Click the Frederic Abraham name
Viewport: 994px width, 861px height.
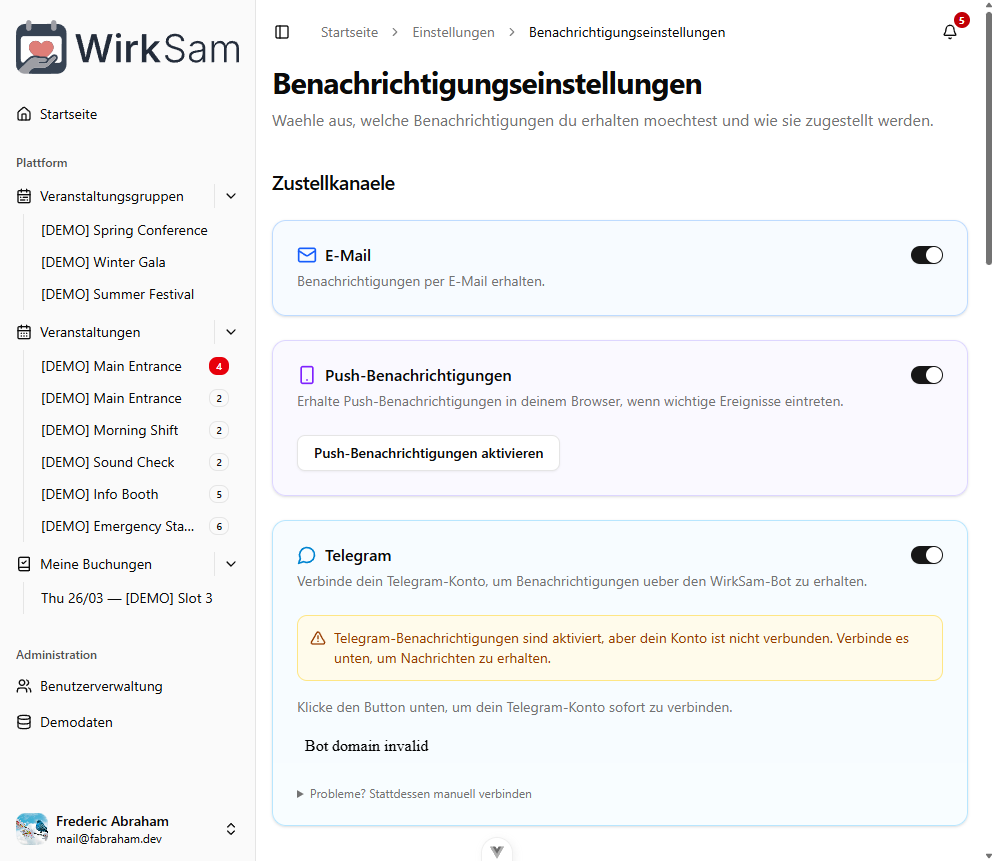(x=112, y=821)
